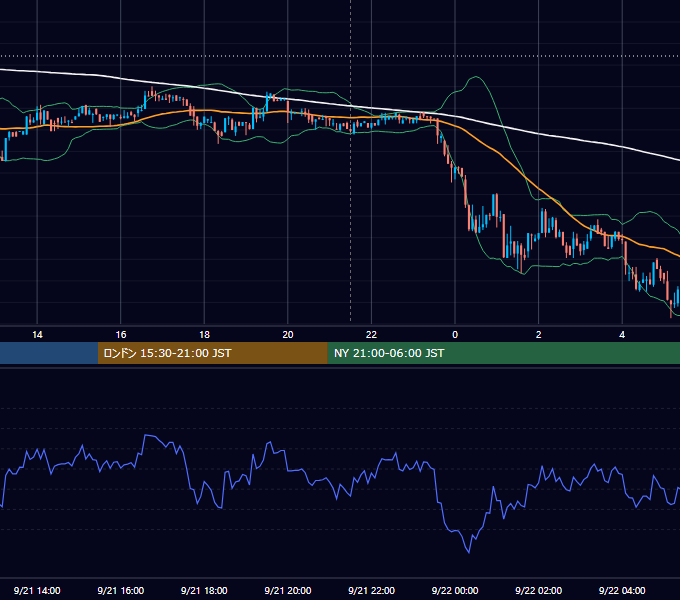
Task: Click the London 15:30-21:00 JST session bar
Action: click(212, 353)
